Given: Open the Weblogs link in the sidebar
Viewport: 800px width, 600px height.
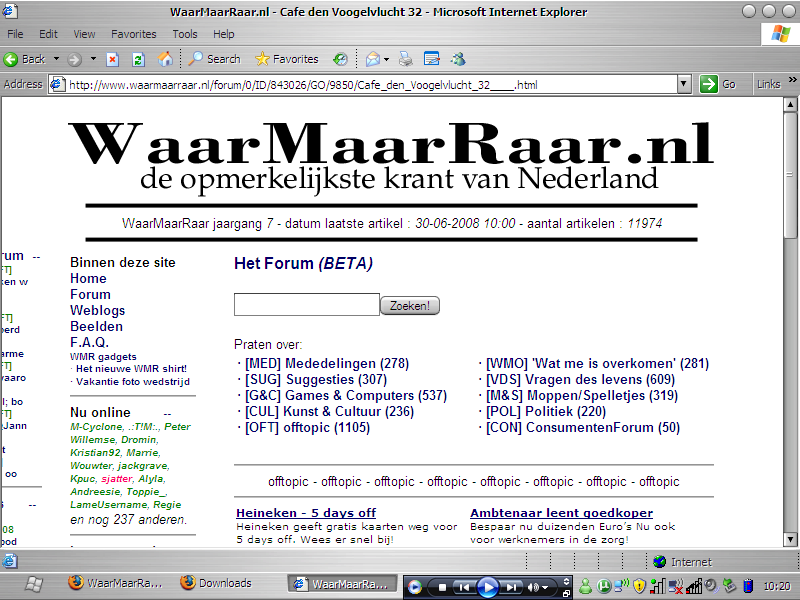Looking at the screenshot, I should [97, 310].
